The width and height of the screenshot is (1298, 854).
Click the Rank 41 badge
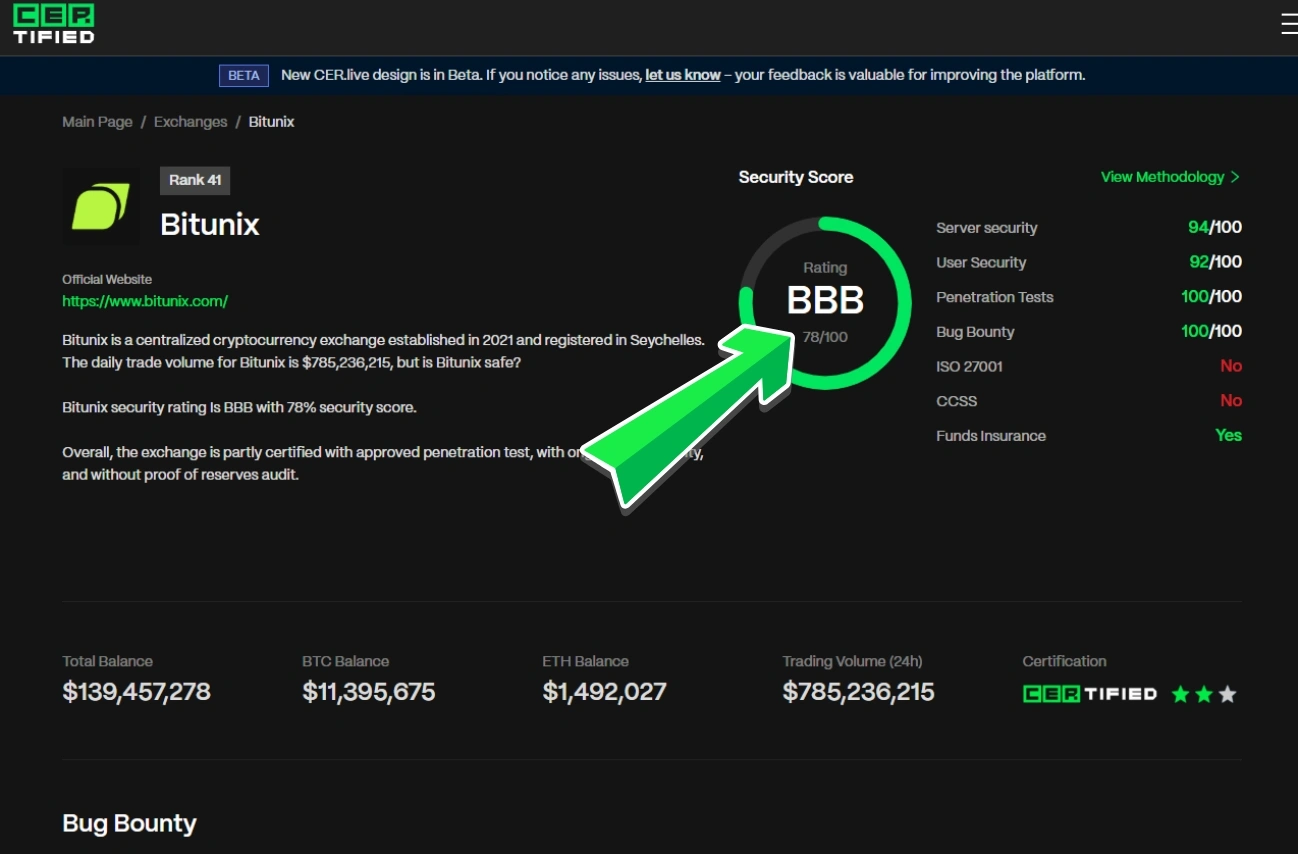tap(195, 180)
